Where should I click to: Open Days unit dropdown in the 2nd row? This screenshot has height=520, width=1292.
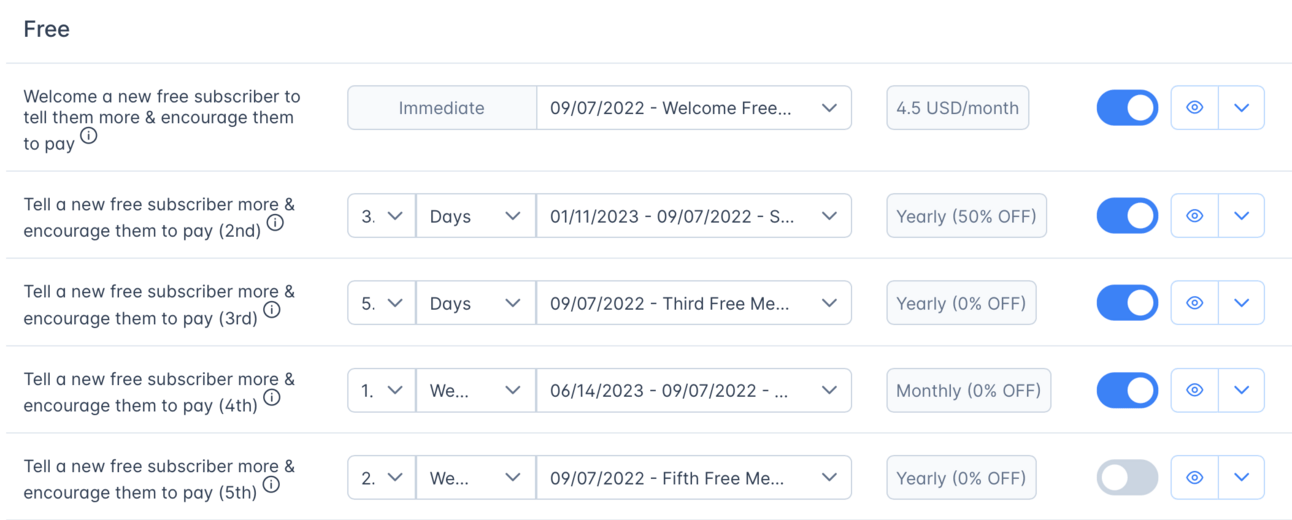point(475,216)
